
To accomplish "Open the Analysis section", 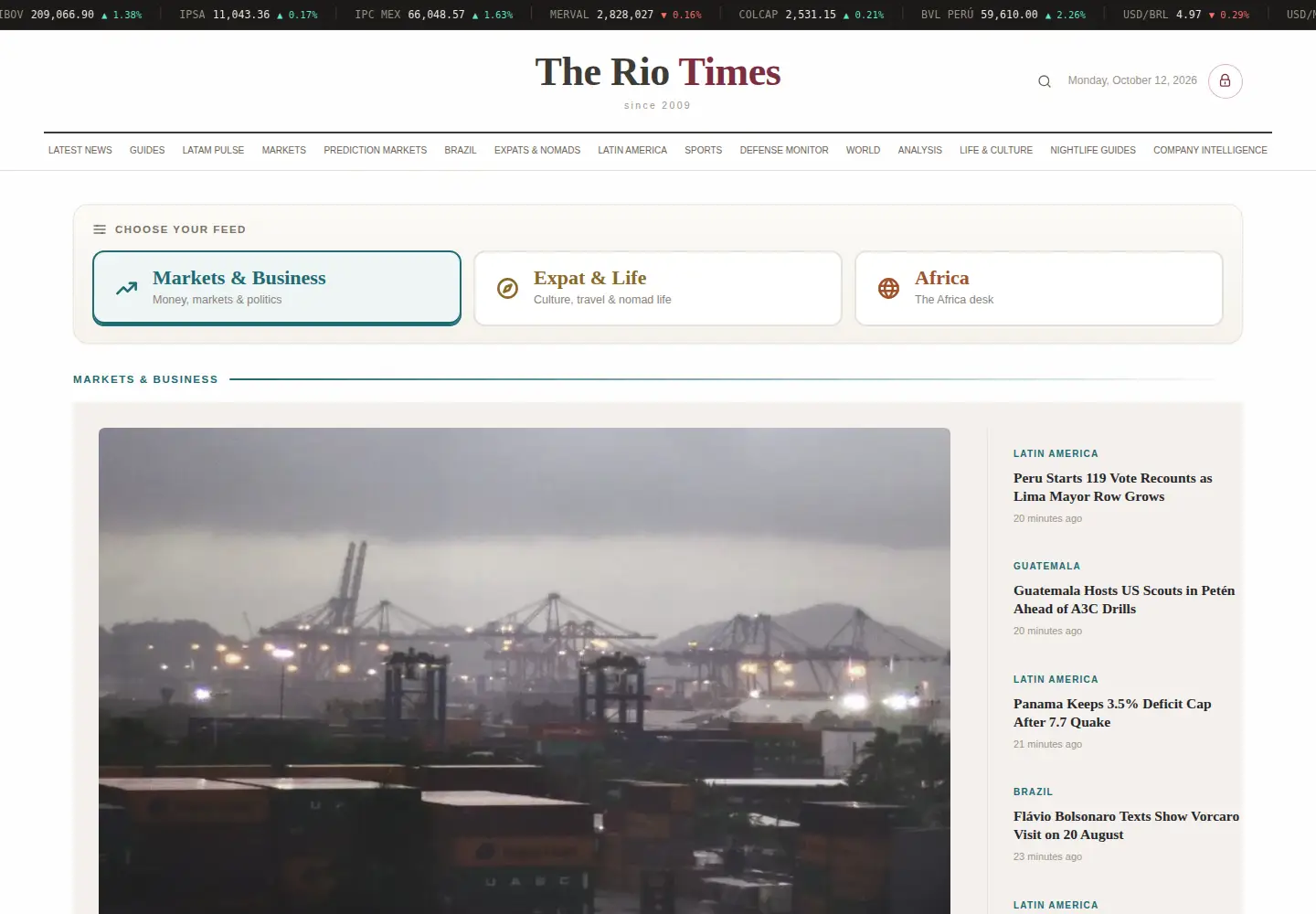I will click(920, 150).
